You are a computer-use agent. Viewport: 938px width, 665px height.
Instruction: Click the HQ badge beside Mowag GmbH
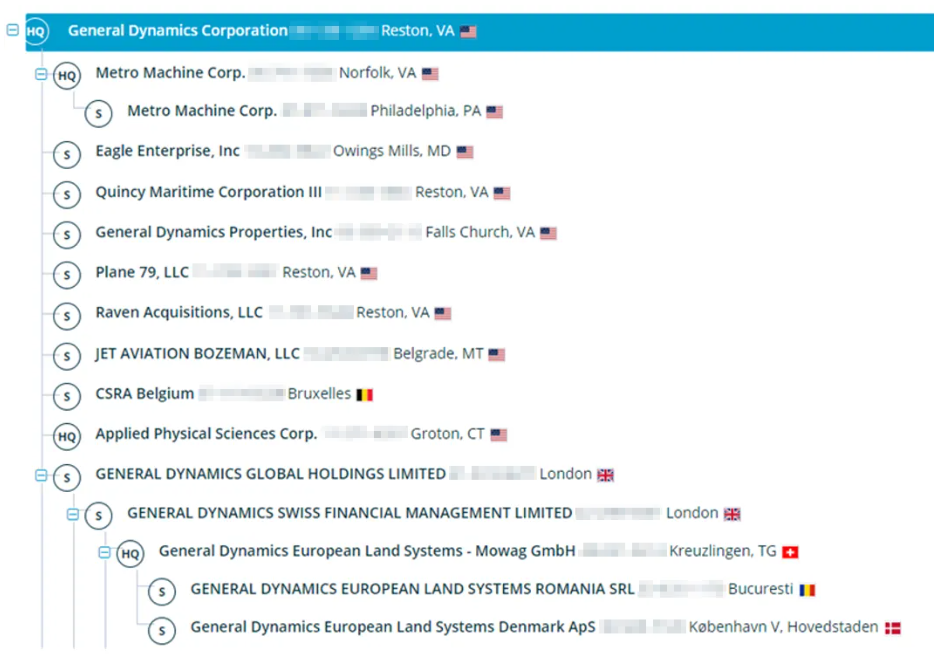(x=130, y=554)
